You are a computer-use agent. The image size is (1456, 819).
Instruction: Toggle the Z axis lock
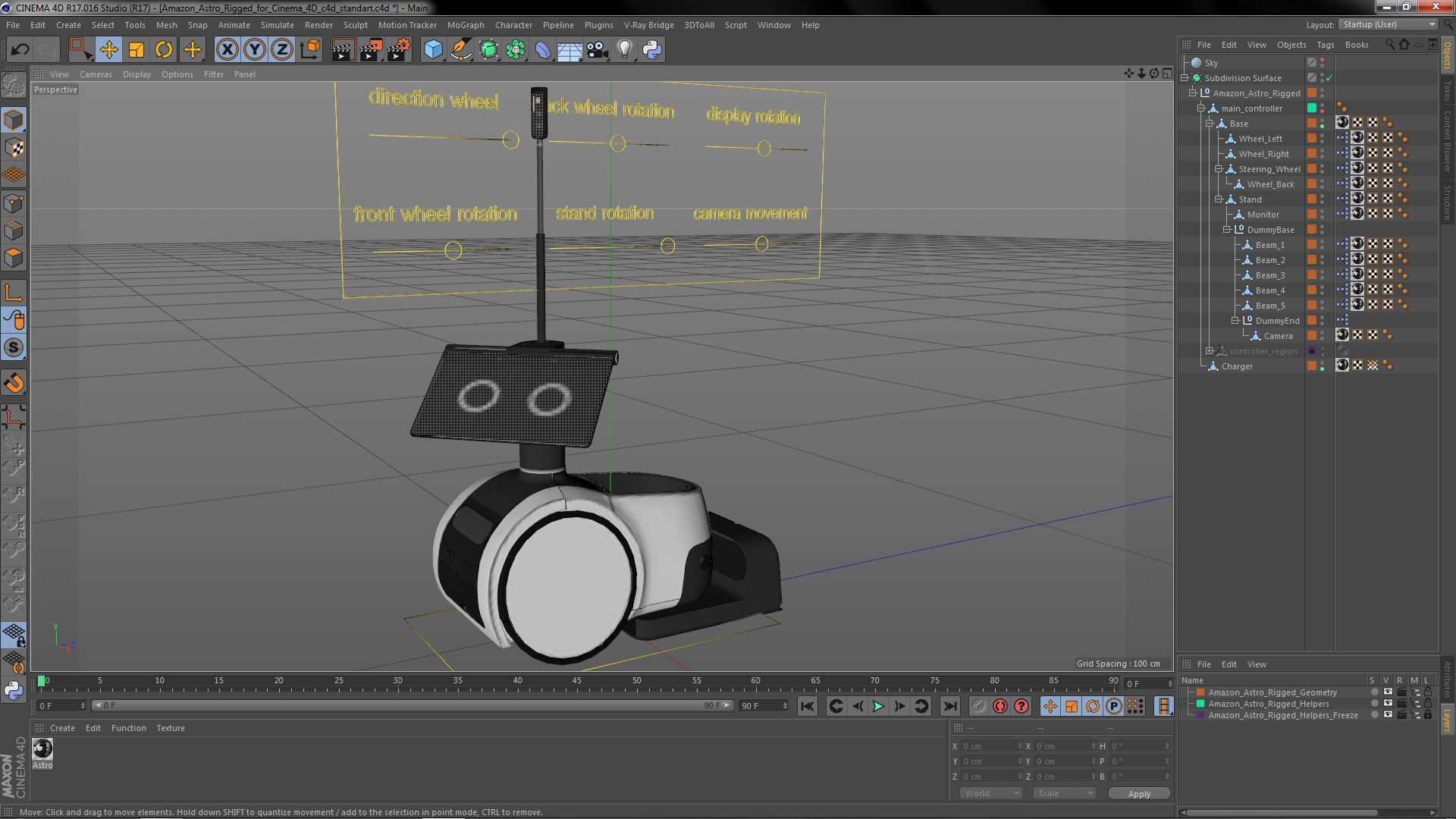tap(282, 50)
